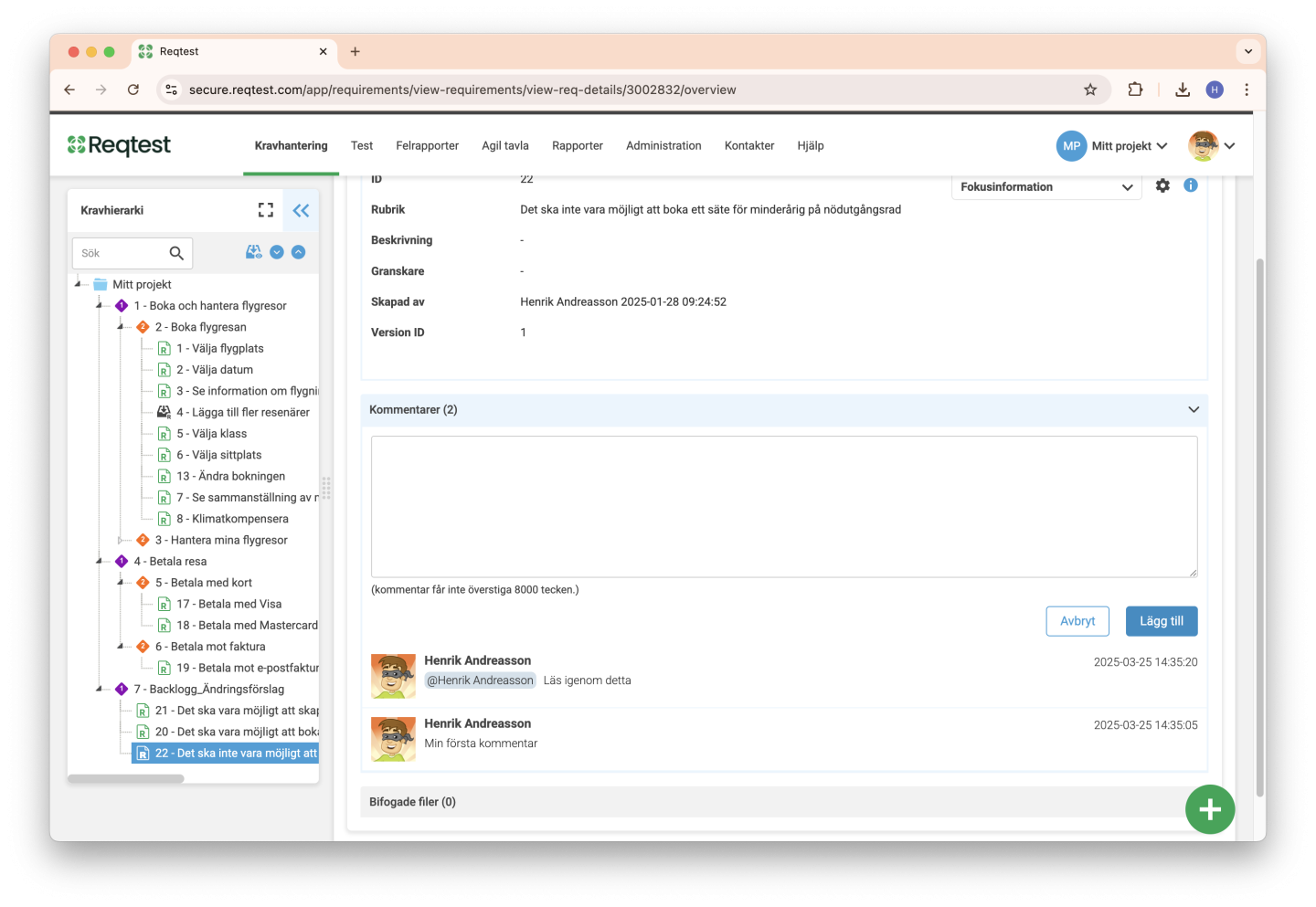
Task: Open the browser tab list dropdown
Action: (1247, 52)
